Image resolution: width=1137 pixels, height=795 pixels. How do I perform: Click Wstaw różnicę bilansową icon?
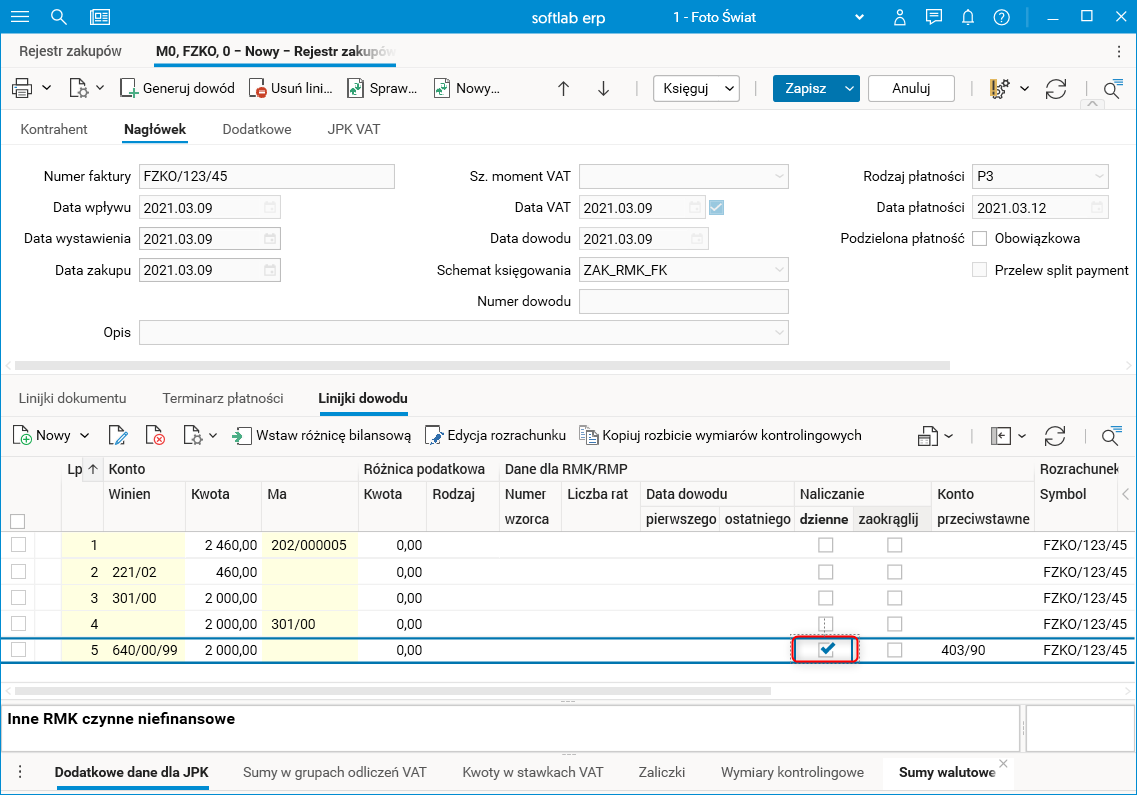click(x=242, y=435)
